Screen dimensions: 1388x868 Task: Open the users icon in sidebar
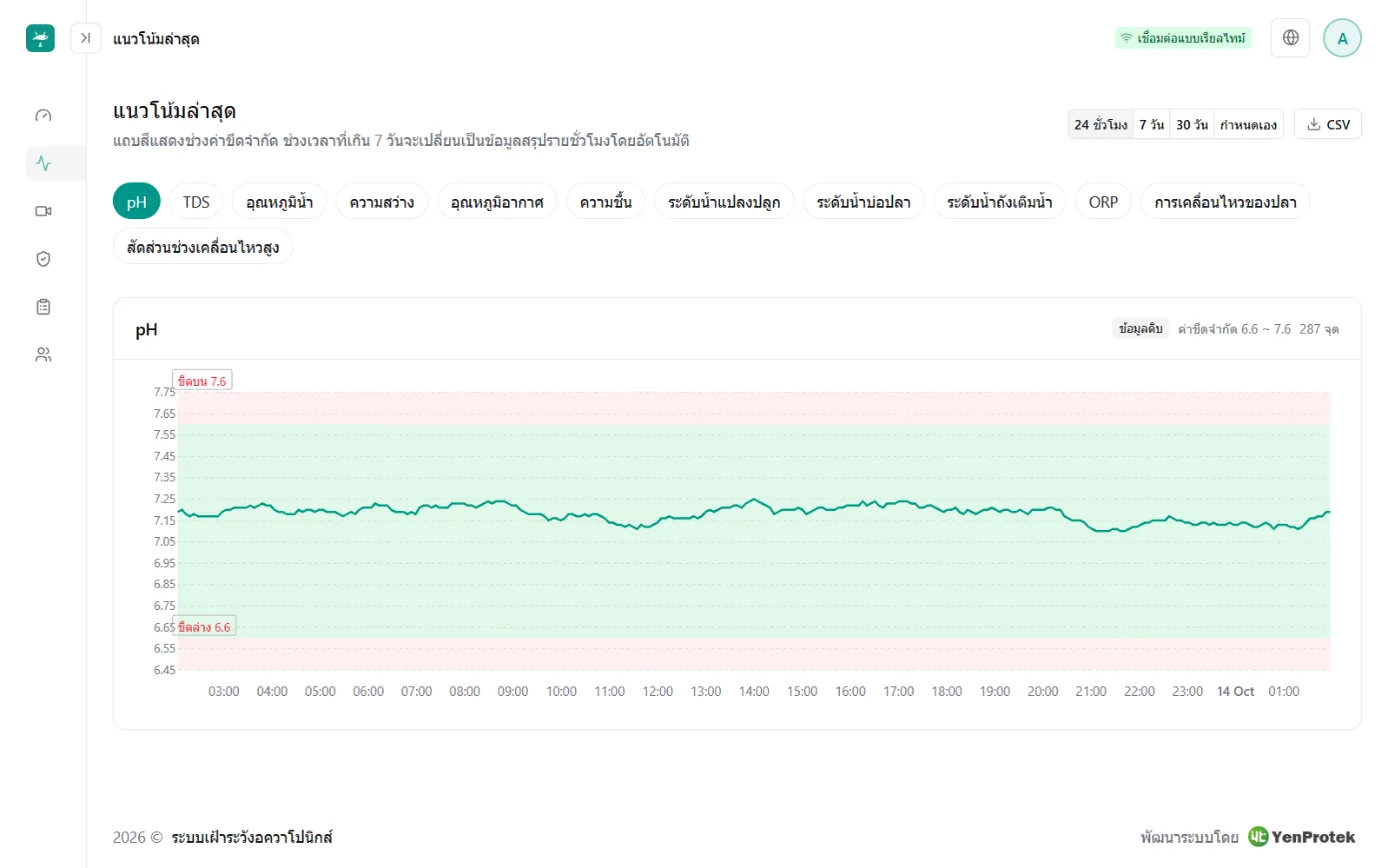point(43,355)
